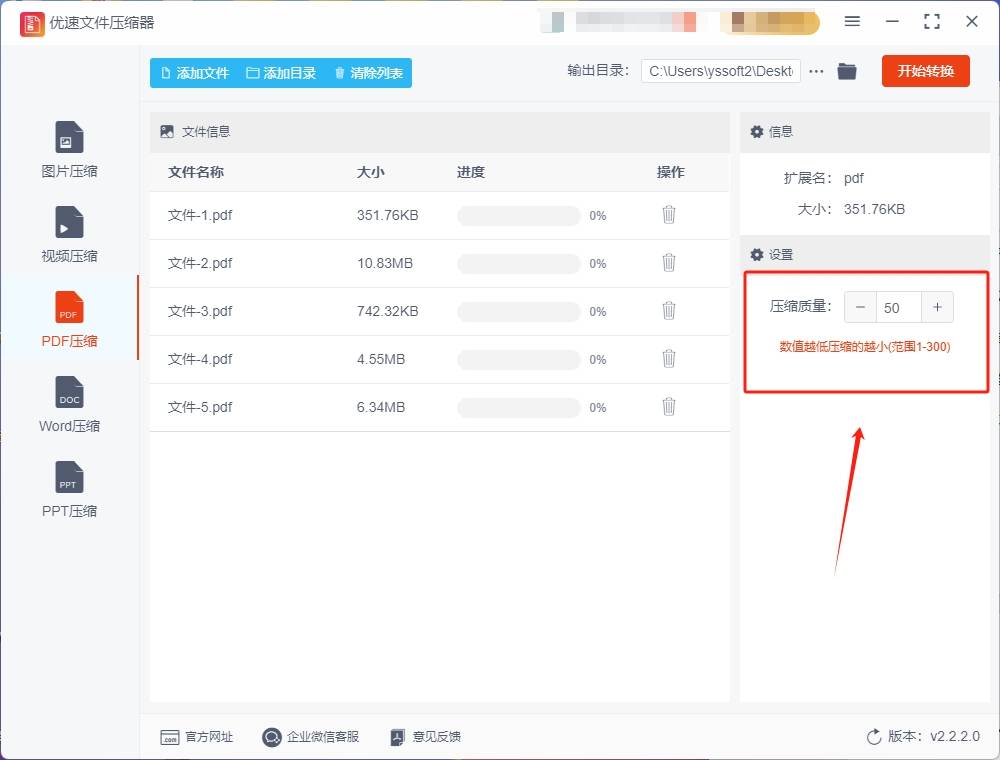Screen dimensions: 1000x760
Task: Click the 大小 column header
Action: [371, 172]
